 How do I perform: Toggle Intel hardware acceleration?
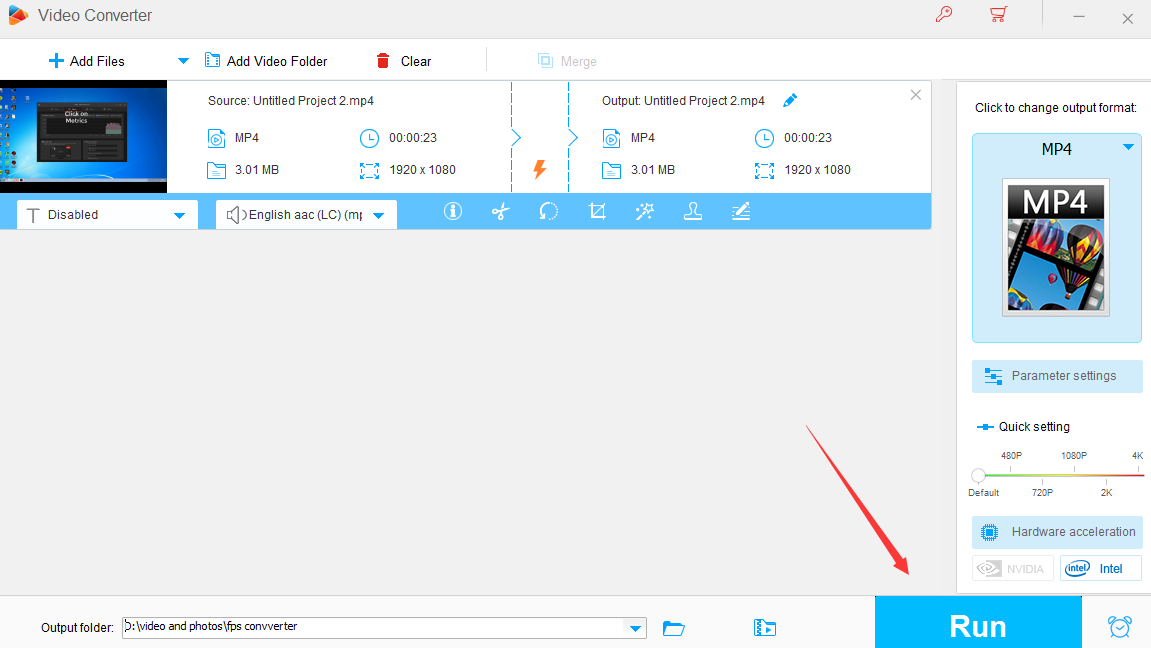1100,568
